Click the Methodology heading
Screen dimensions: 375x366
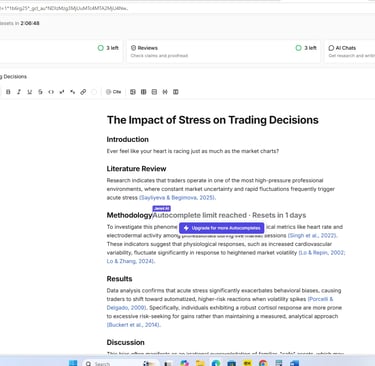pyautogui.click(x=129, y=215)
